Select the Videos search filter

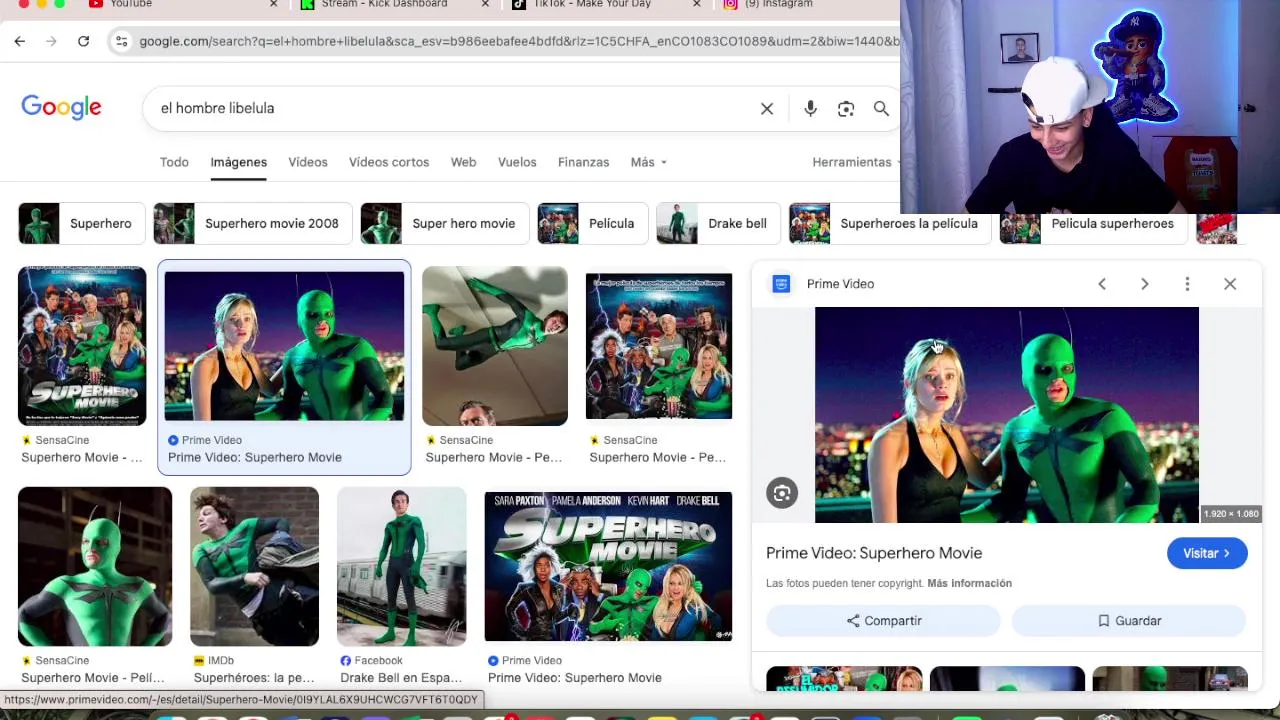[x=308, y=162]
